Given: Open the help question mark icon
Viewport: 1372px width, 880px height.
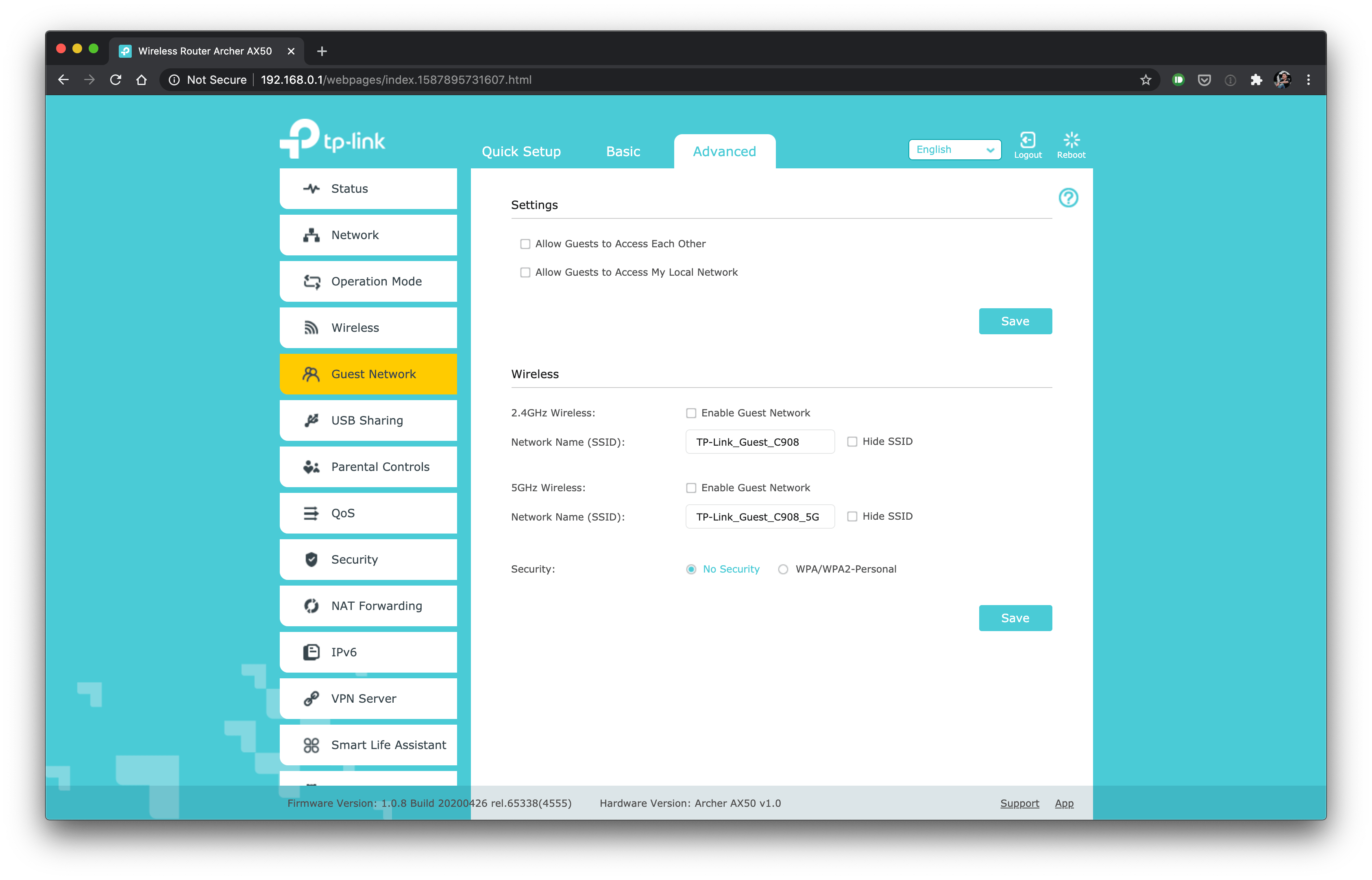Looking at the screenshot, I should (1068, 198).
